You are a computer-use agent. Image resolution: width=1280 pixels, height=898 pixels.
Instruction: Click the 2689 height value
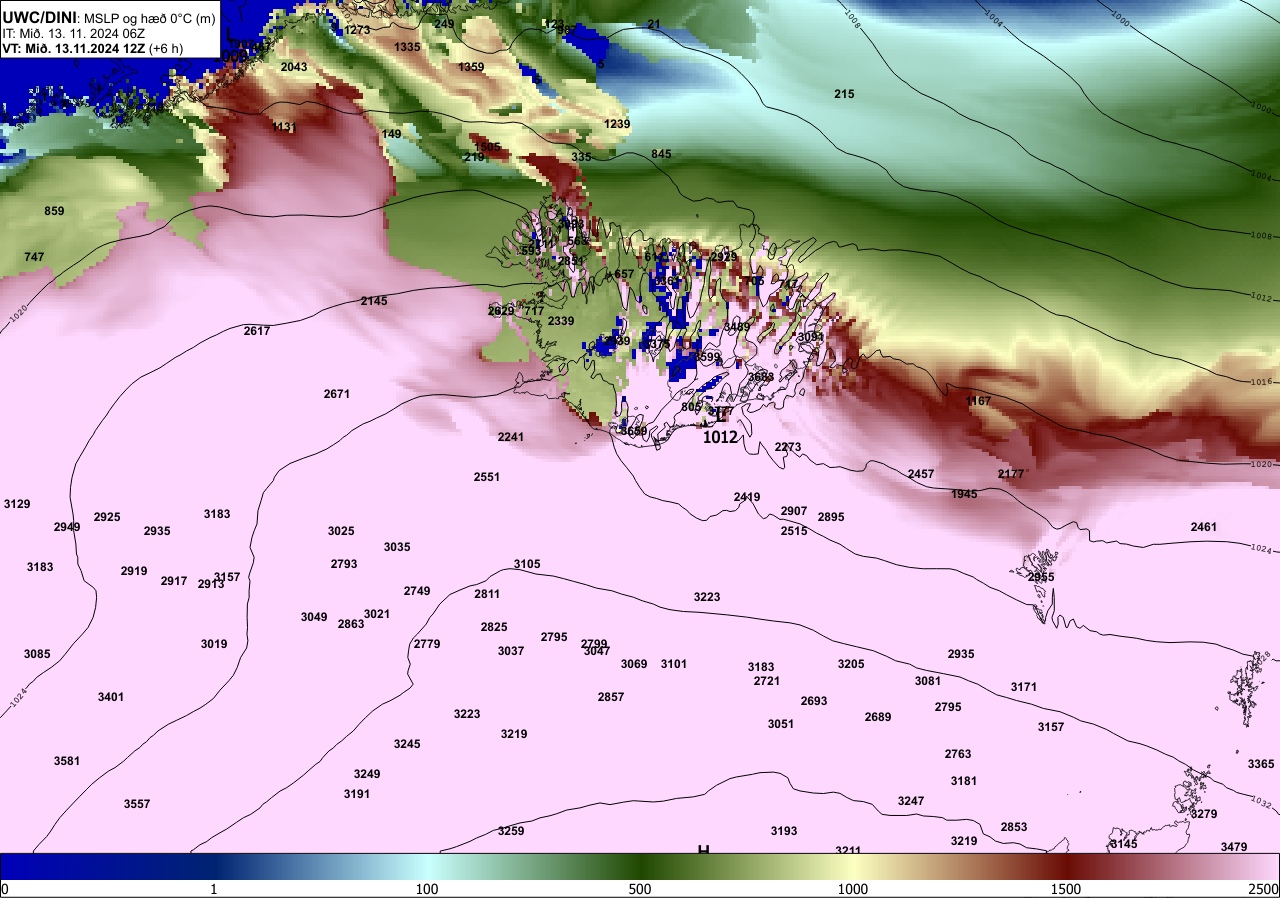(878, 717)
